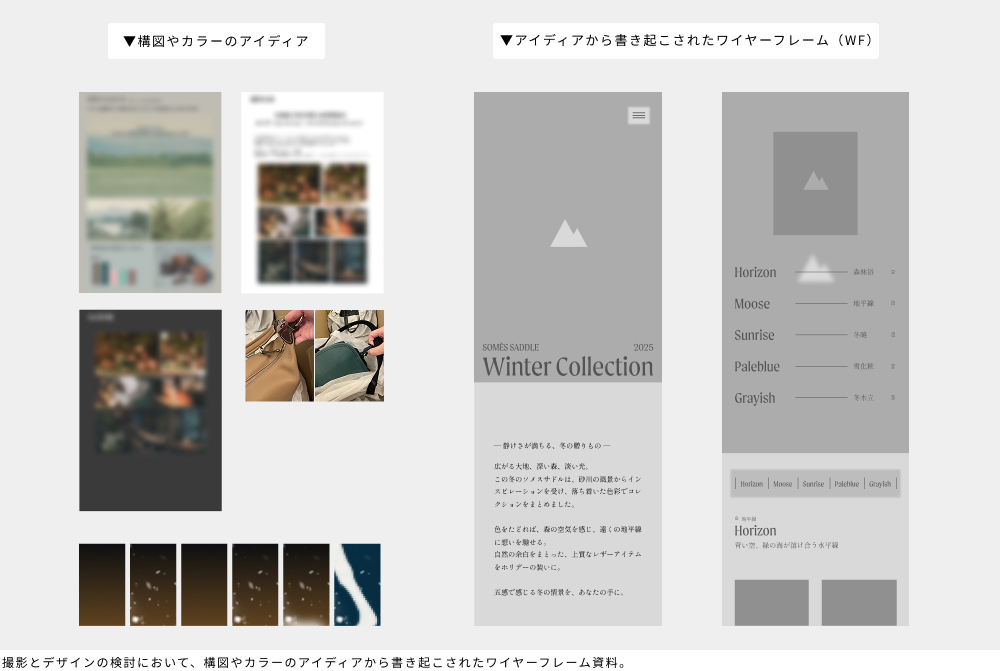Open the Grayish tab
The height and width of the screenshot is (671, 1000).
(x=880, y=484)
